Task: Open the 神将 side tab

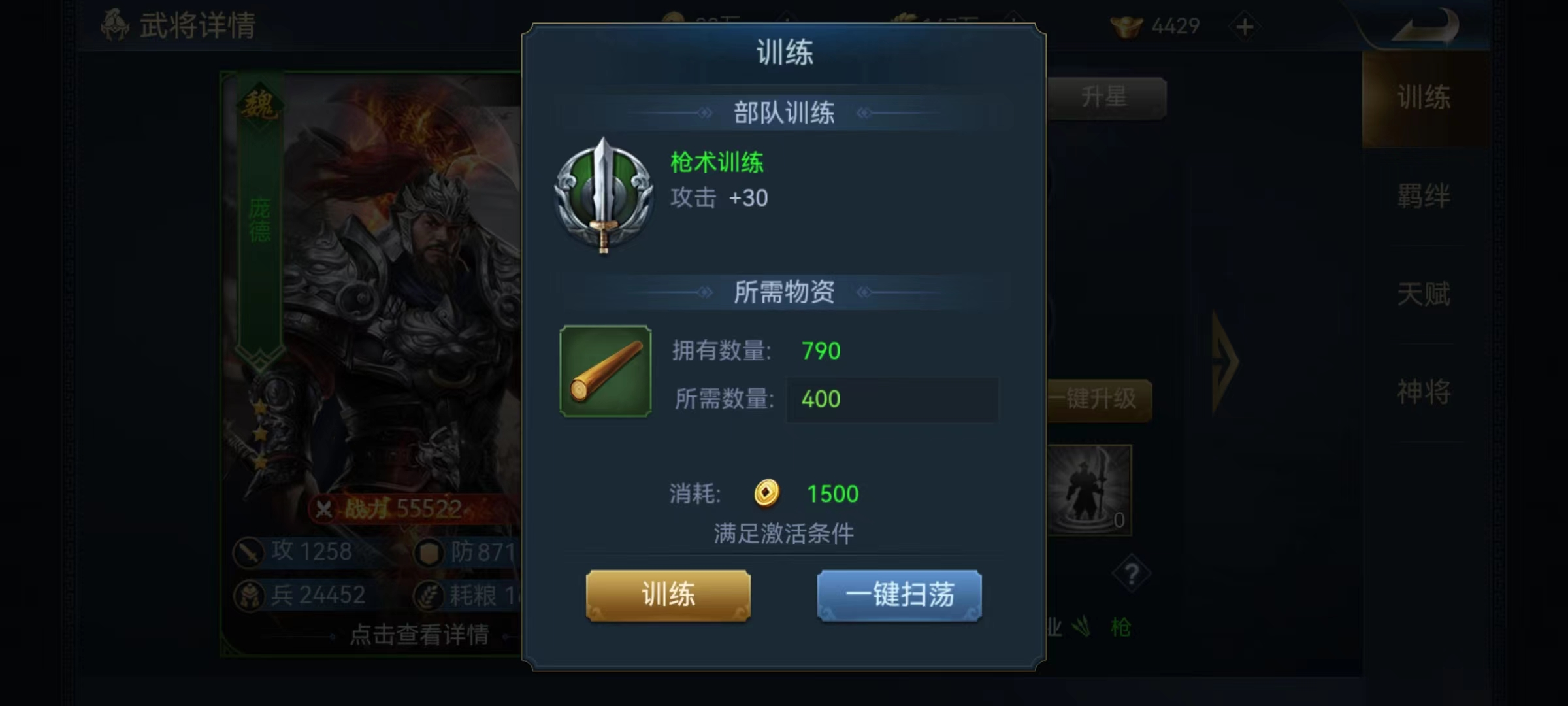Action: [1424, 392]
